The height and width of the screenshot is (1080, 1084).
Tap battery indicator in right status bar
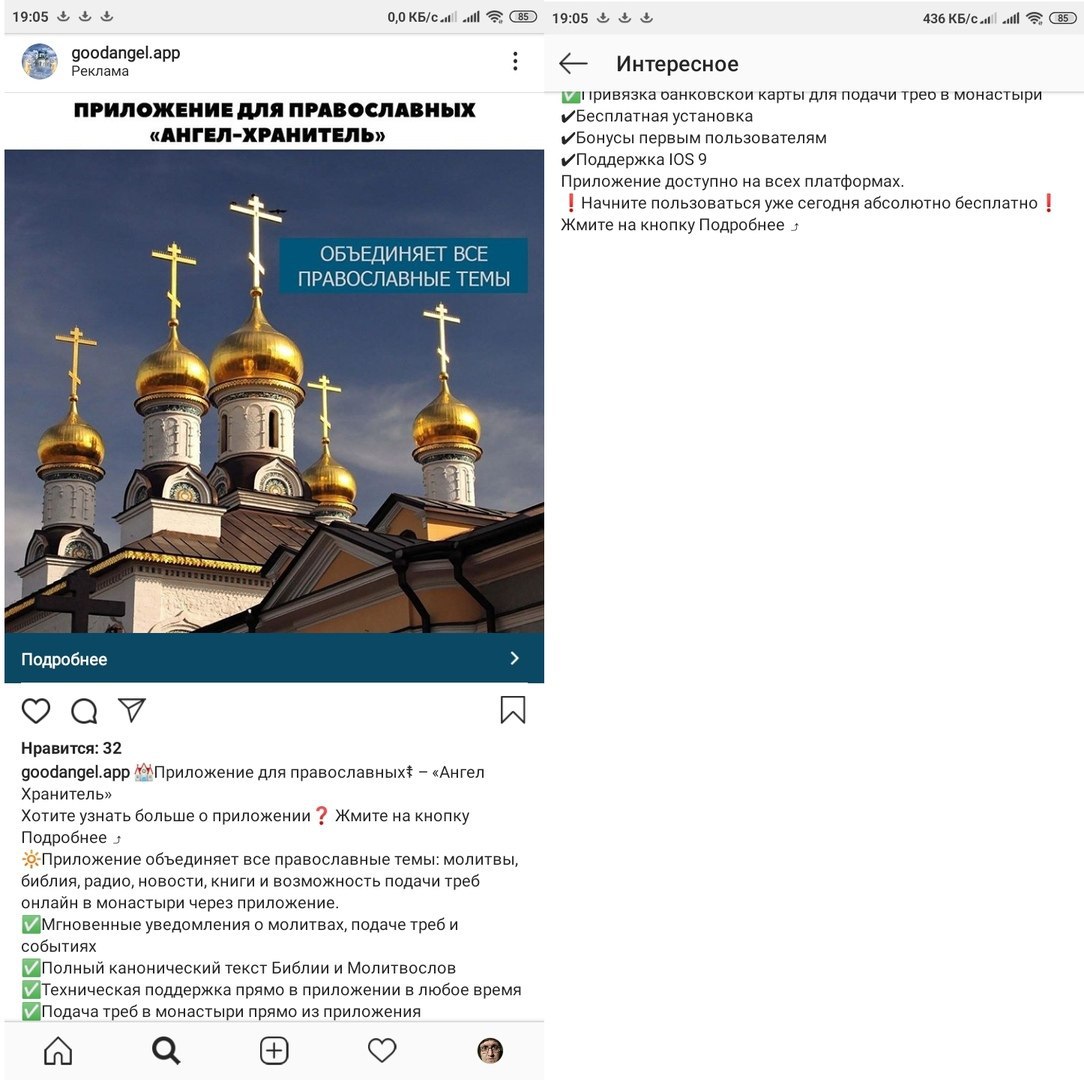(x=1063, y=18)
